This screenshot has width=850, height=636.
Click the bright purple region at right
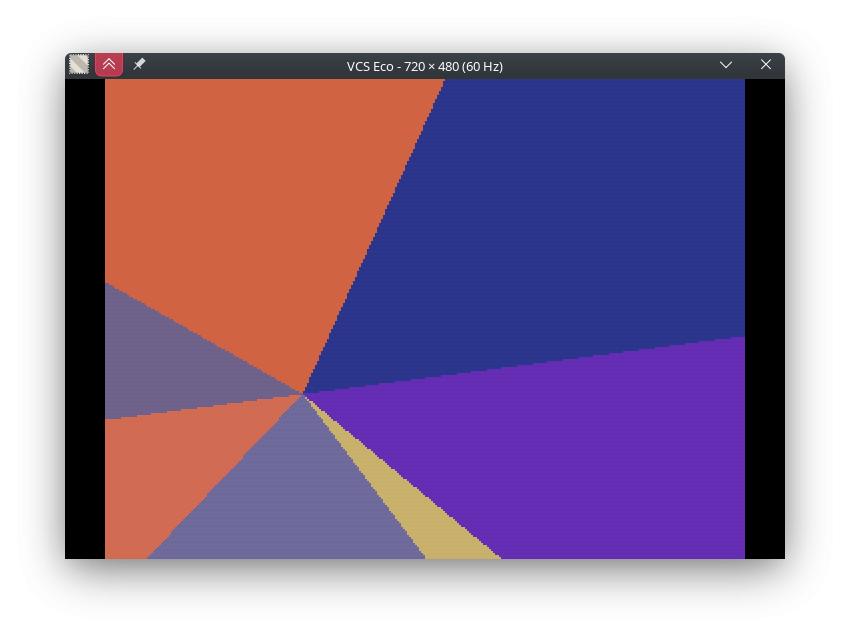coord(600,450)
